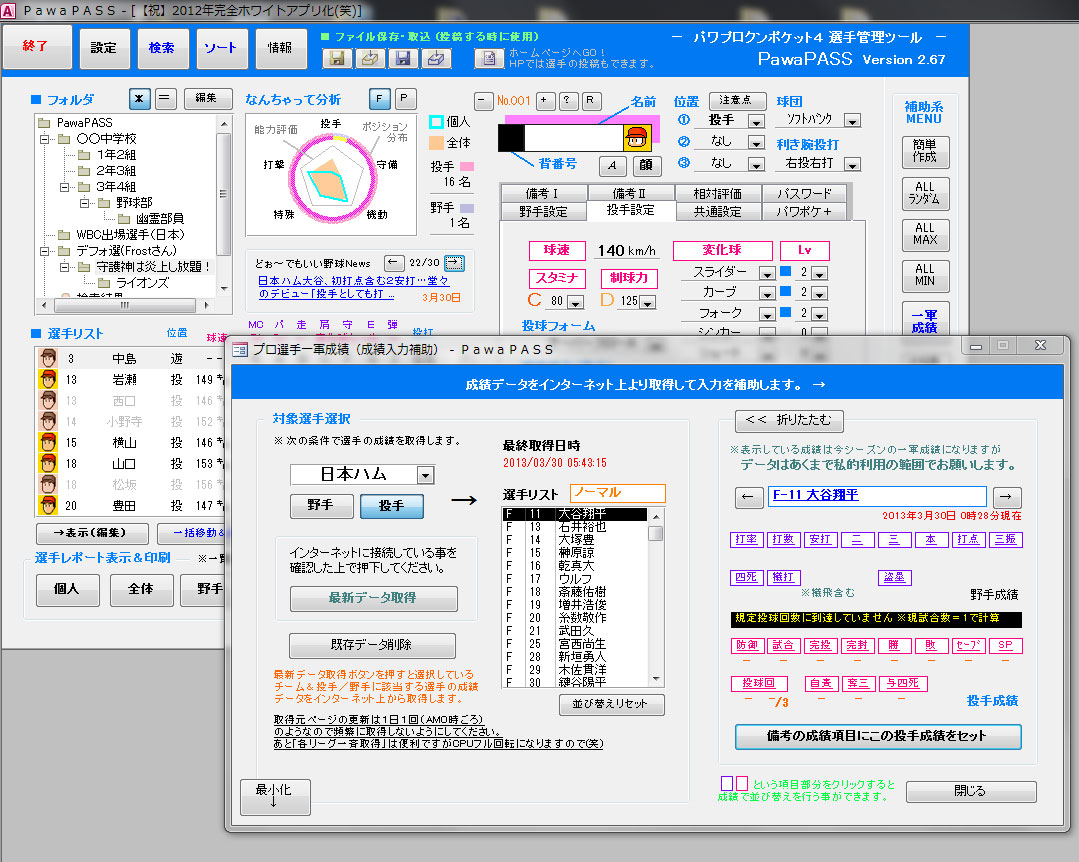This screenshot has height=862, width=1079.
Task: Collapse the 野球部 tree folder
Action: 84,203
